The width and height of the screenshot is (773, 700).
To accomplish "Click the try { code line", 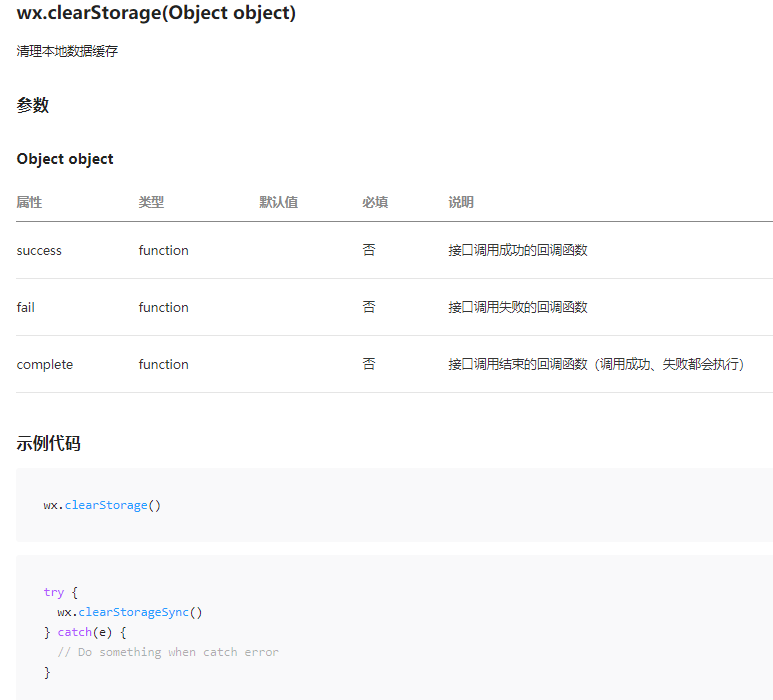I will 61,592.
